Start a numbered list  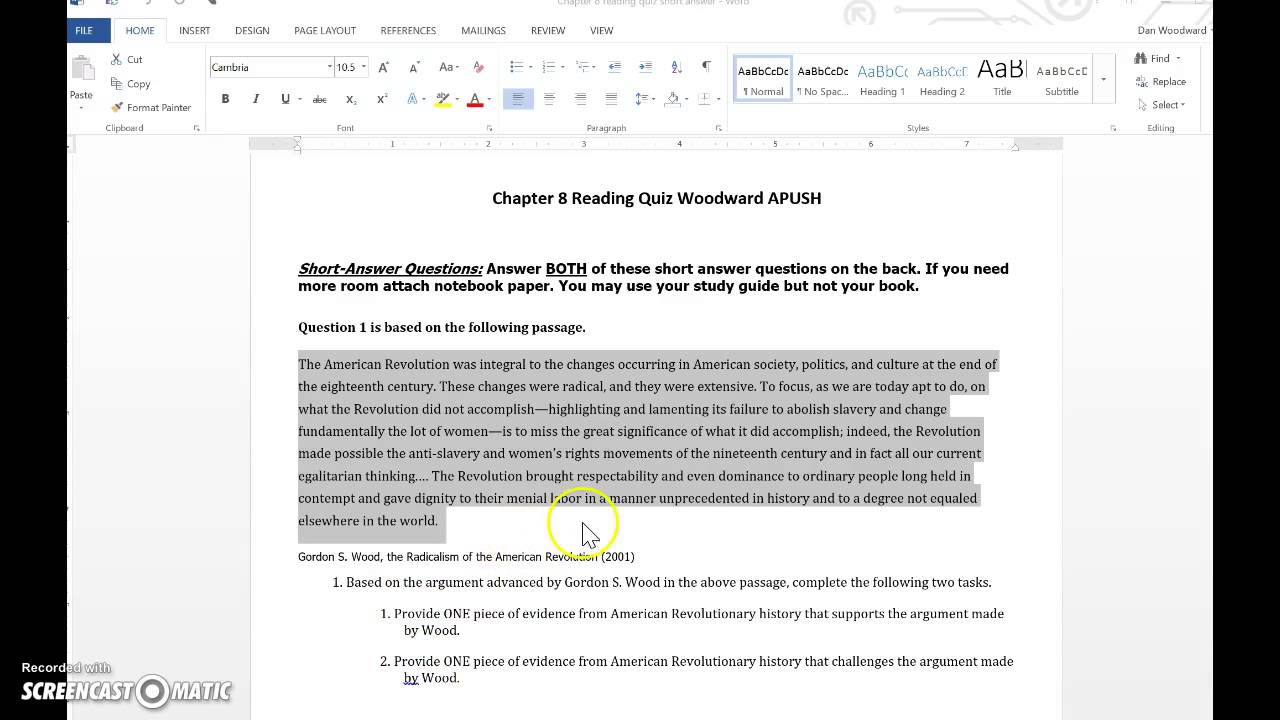[547, 67]
